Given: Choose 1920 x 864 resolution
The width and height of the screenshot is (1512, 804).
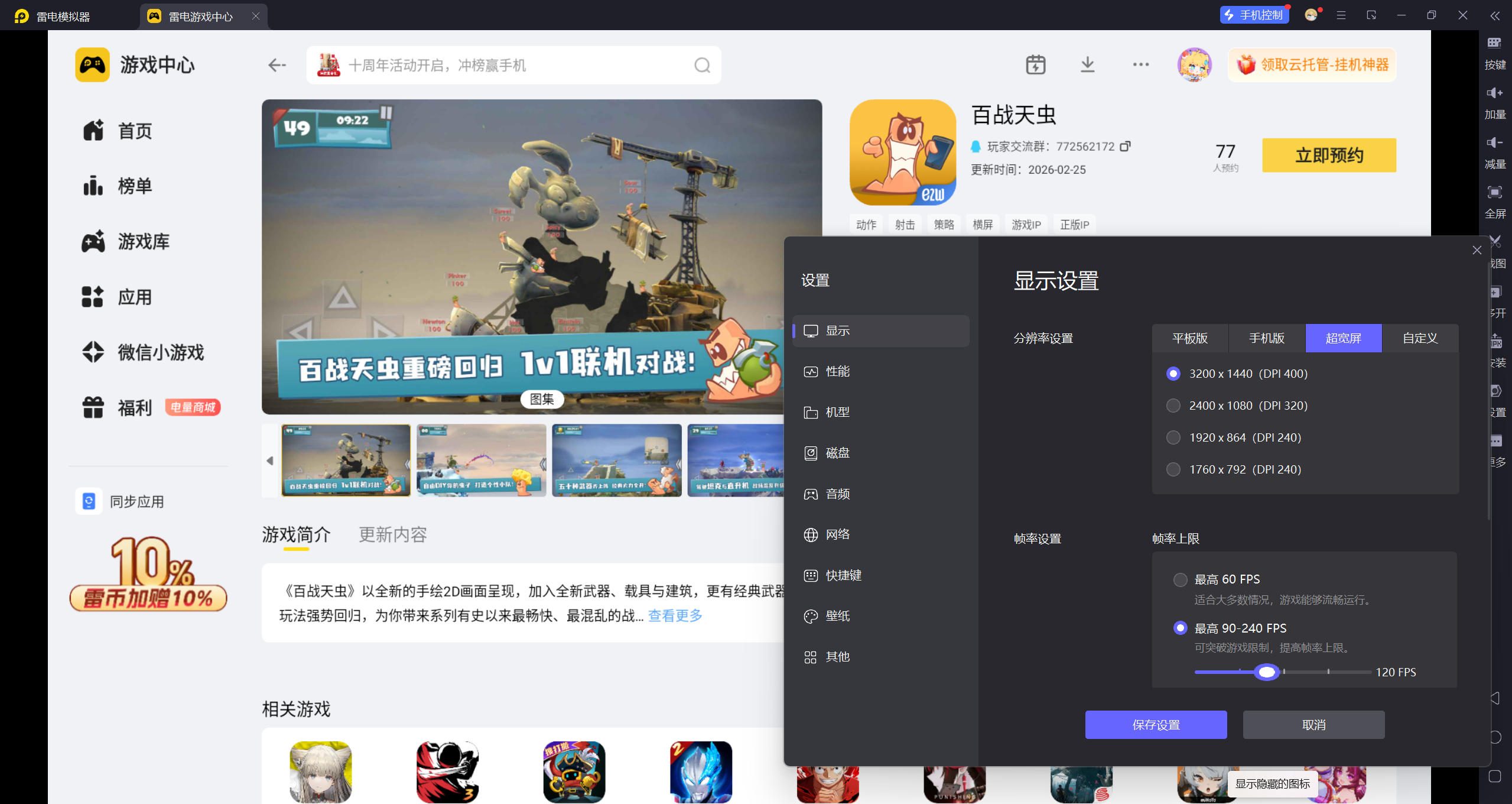Looking at the screenshot, I should pyautogui.click(x=1173, y=437).
